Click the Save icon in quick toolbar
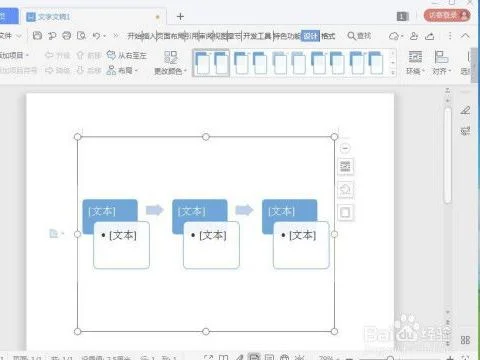 point(37,36)
